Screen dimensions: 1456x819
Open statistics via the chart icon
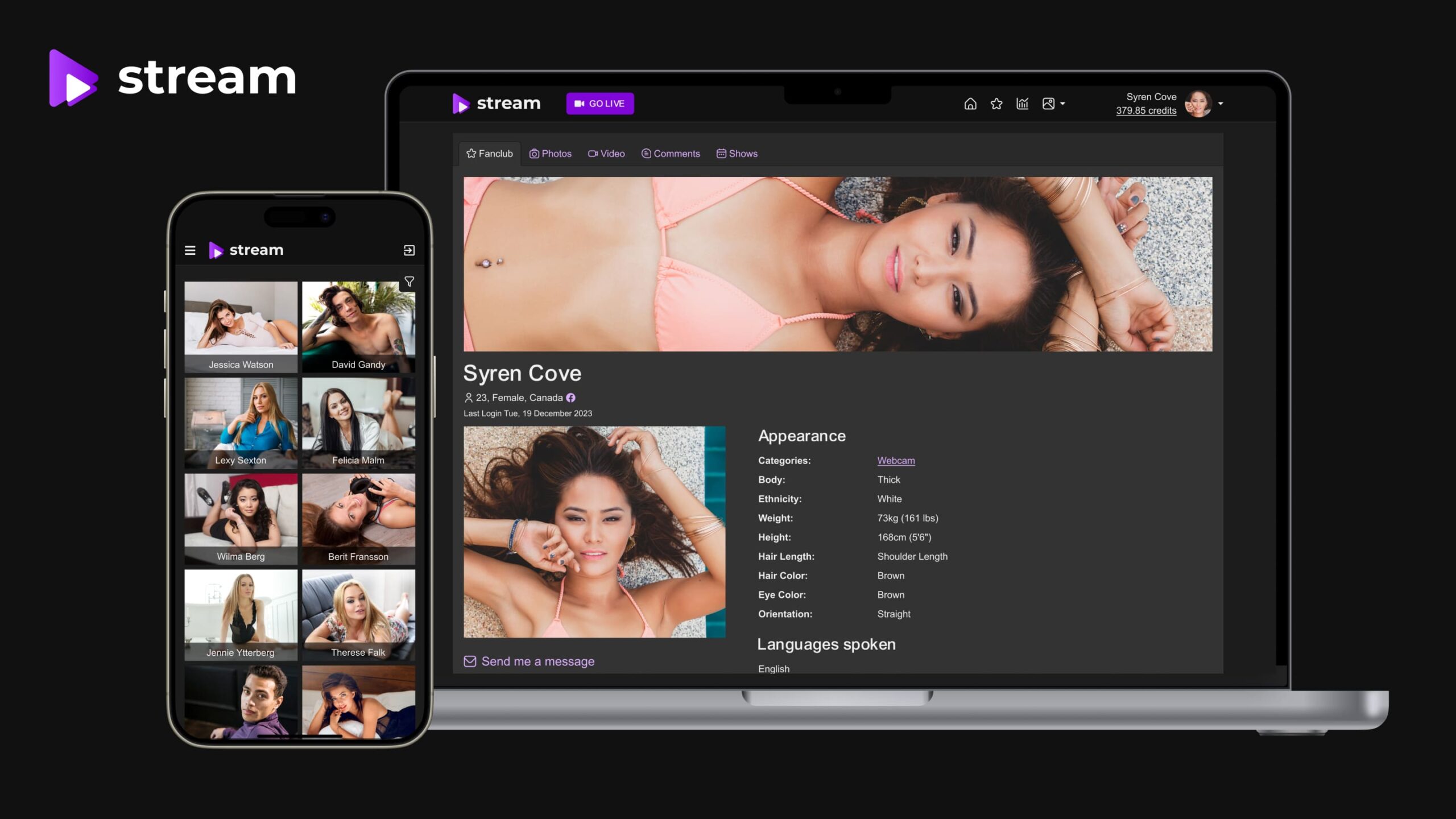click(1023, 104)
